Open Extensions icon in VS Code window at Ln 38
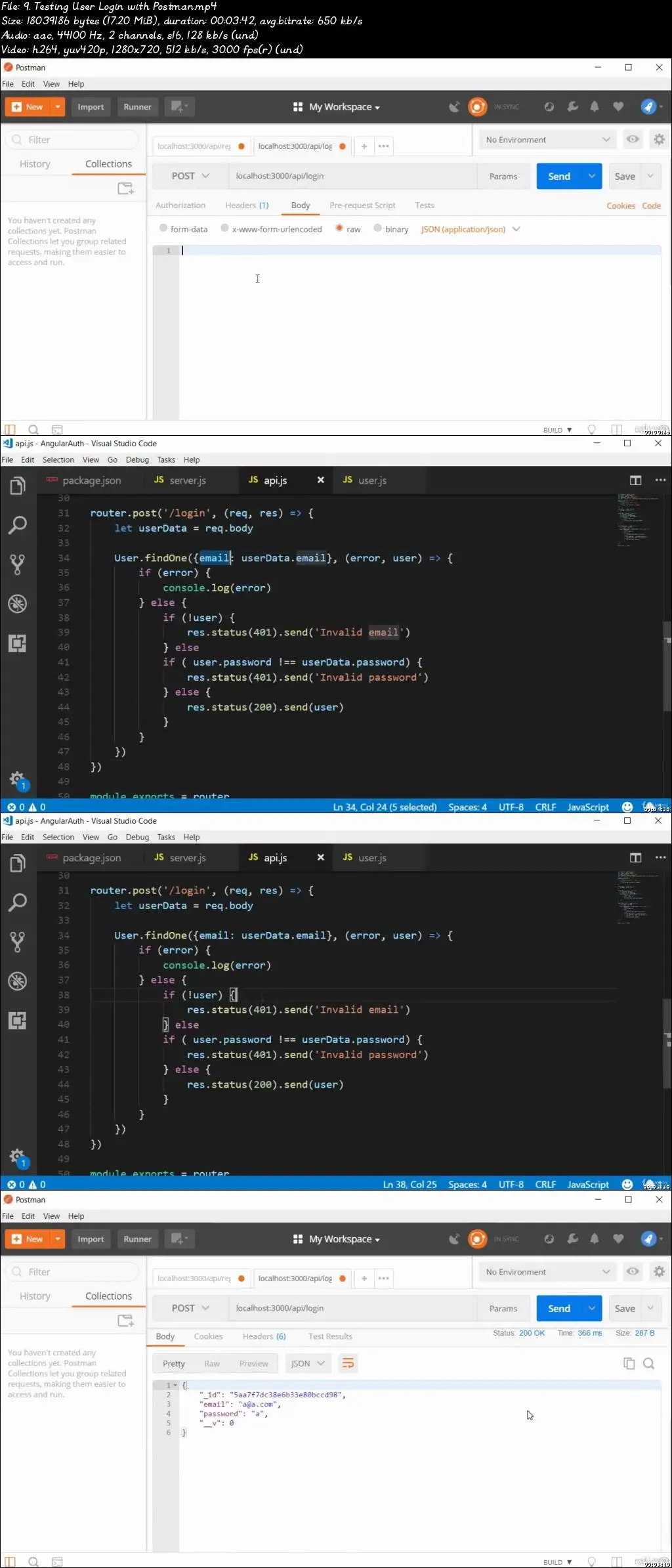Image resolution: width=672 pixels, height=1568 pixels. (18, 1021)
